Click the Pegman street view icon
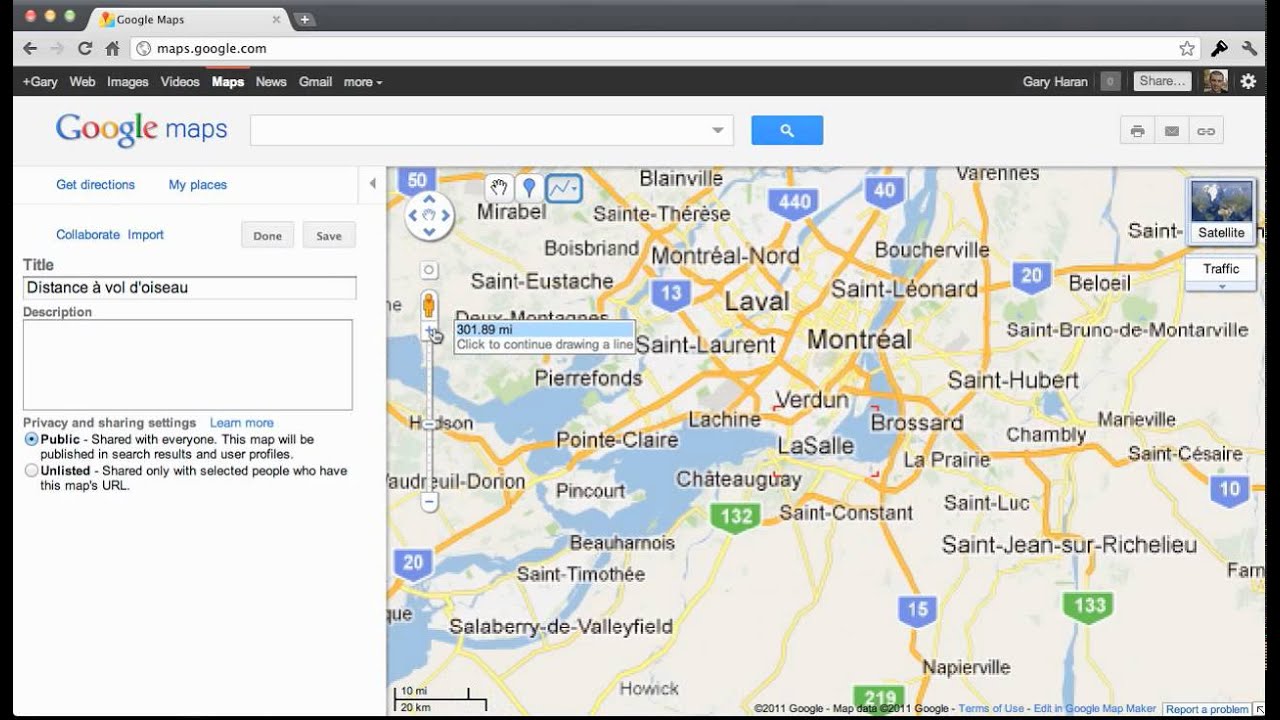This screenshot has height=720, width=1280. [429, 304]
